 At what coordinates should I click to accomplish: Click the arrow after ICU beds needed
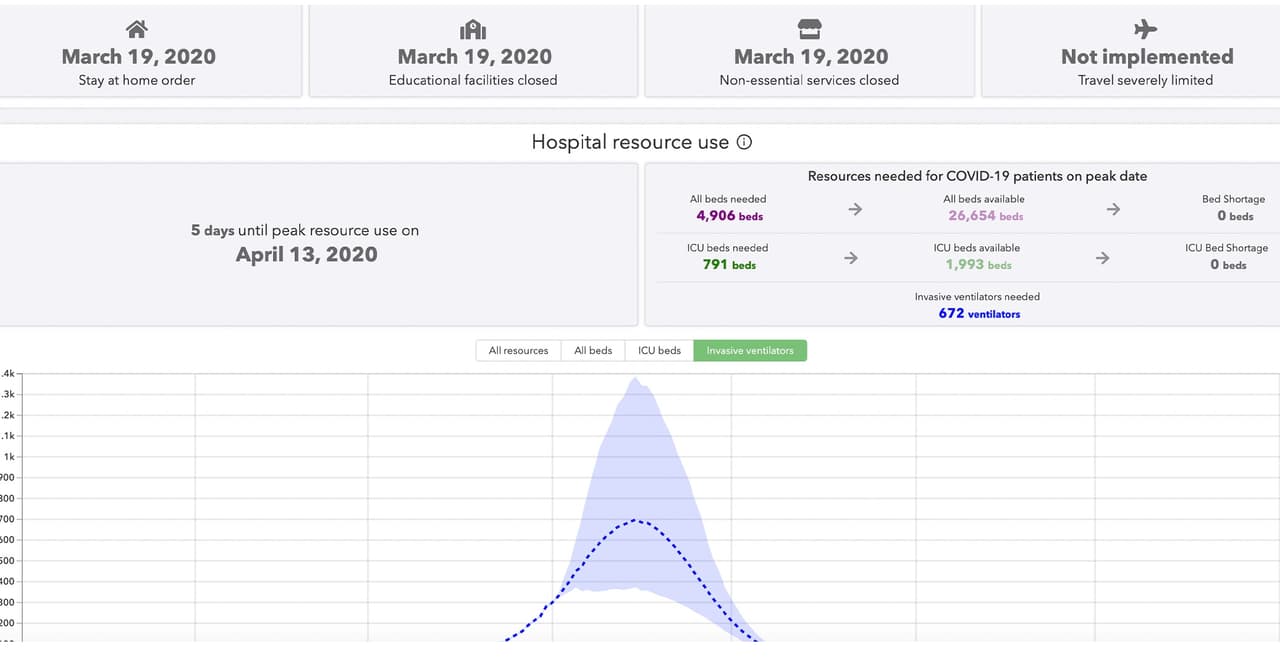coord(851,258)
